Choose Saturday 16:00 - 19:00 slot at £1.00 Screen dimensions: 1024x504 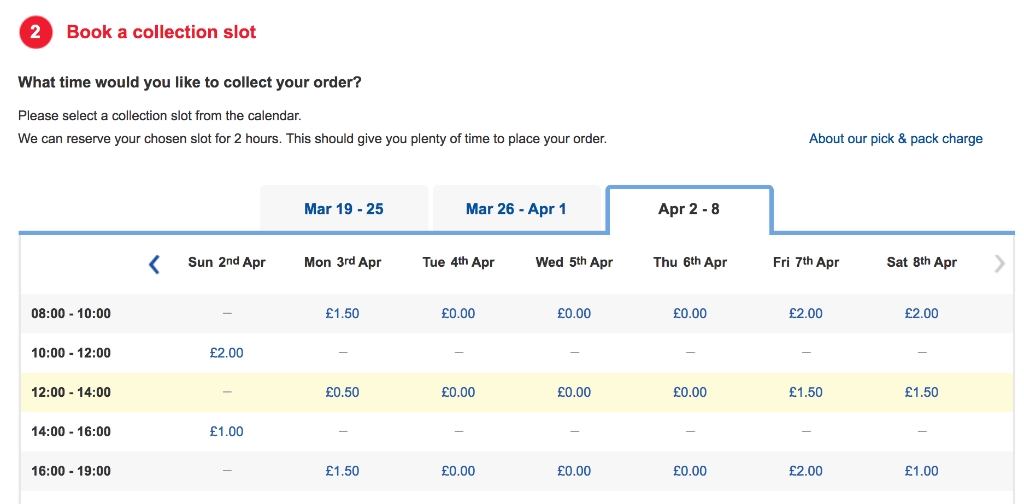pyautogui.click(x=921, y=471)
